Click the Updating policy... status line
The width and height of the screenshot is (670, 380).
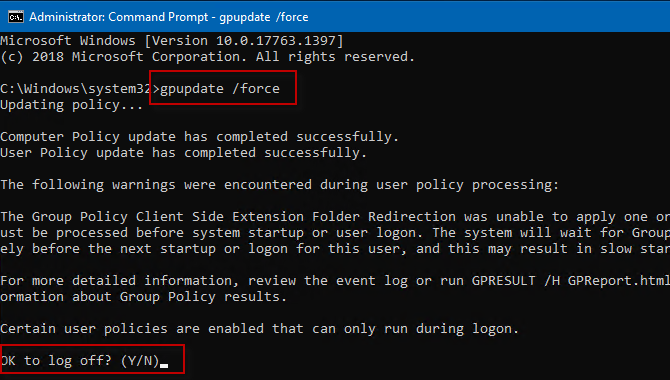pos(71,105)
